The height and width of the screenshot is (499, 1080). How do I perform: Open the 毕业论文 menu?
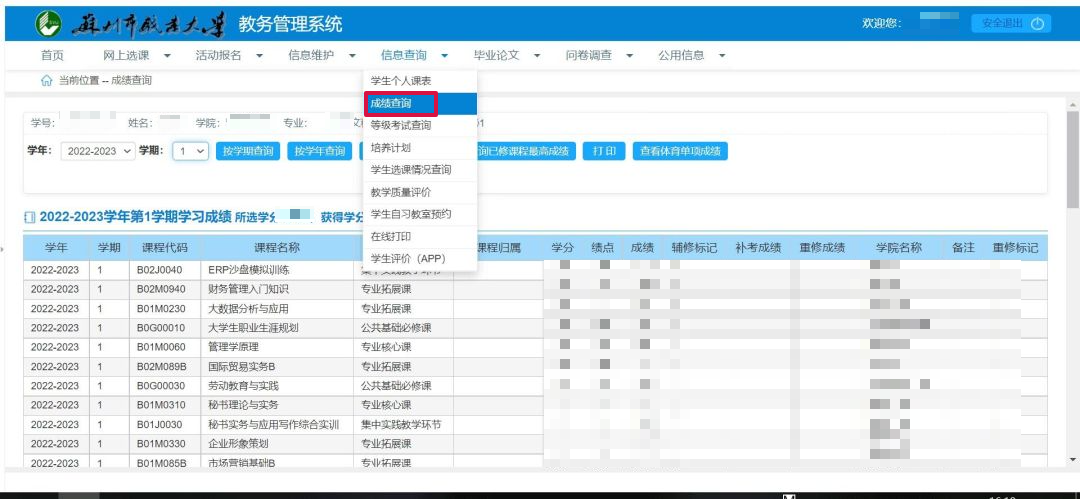[496, 56]
